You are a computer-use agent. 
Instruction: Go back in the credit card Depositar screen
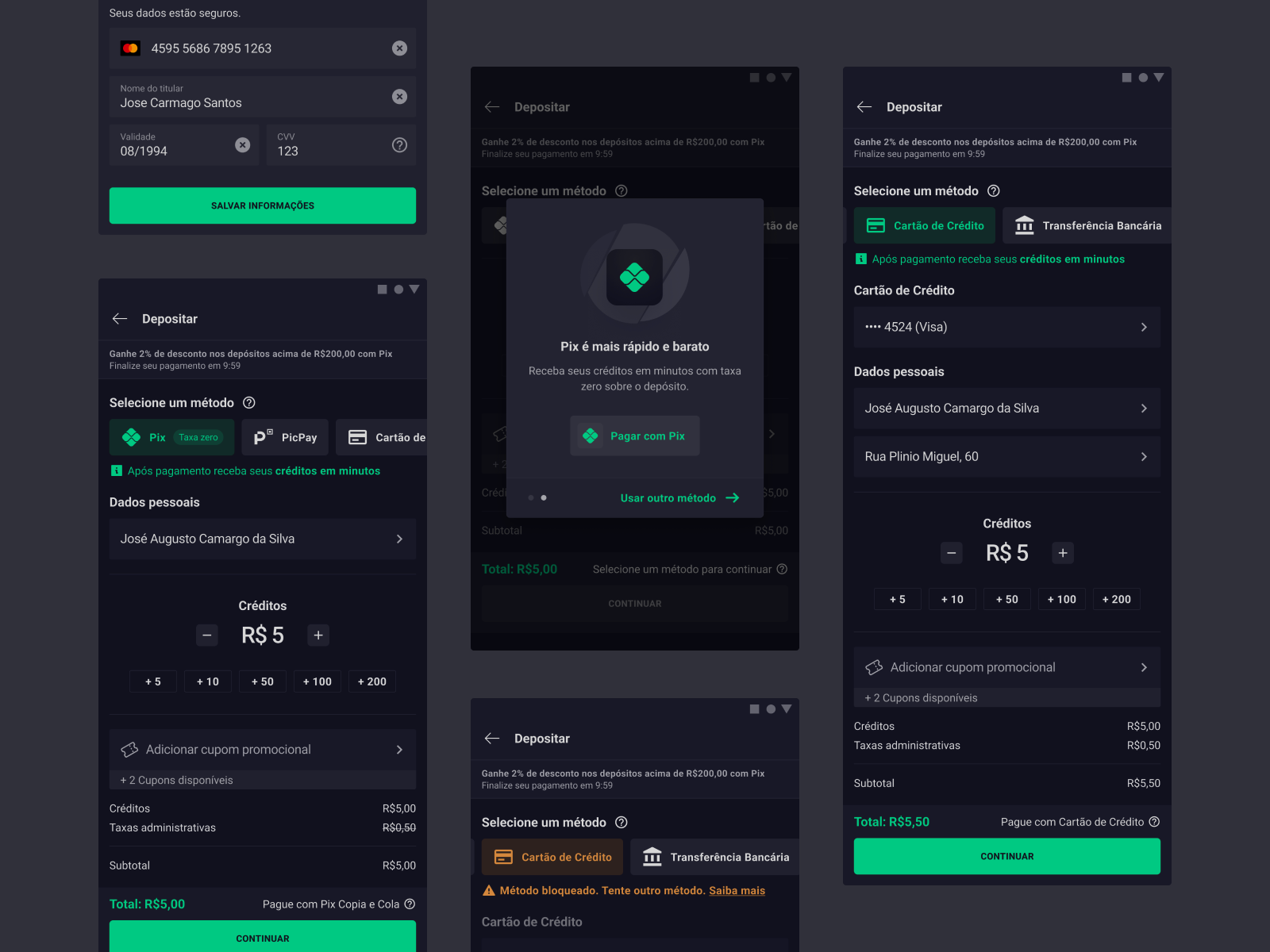tap(864, 107)
